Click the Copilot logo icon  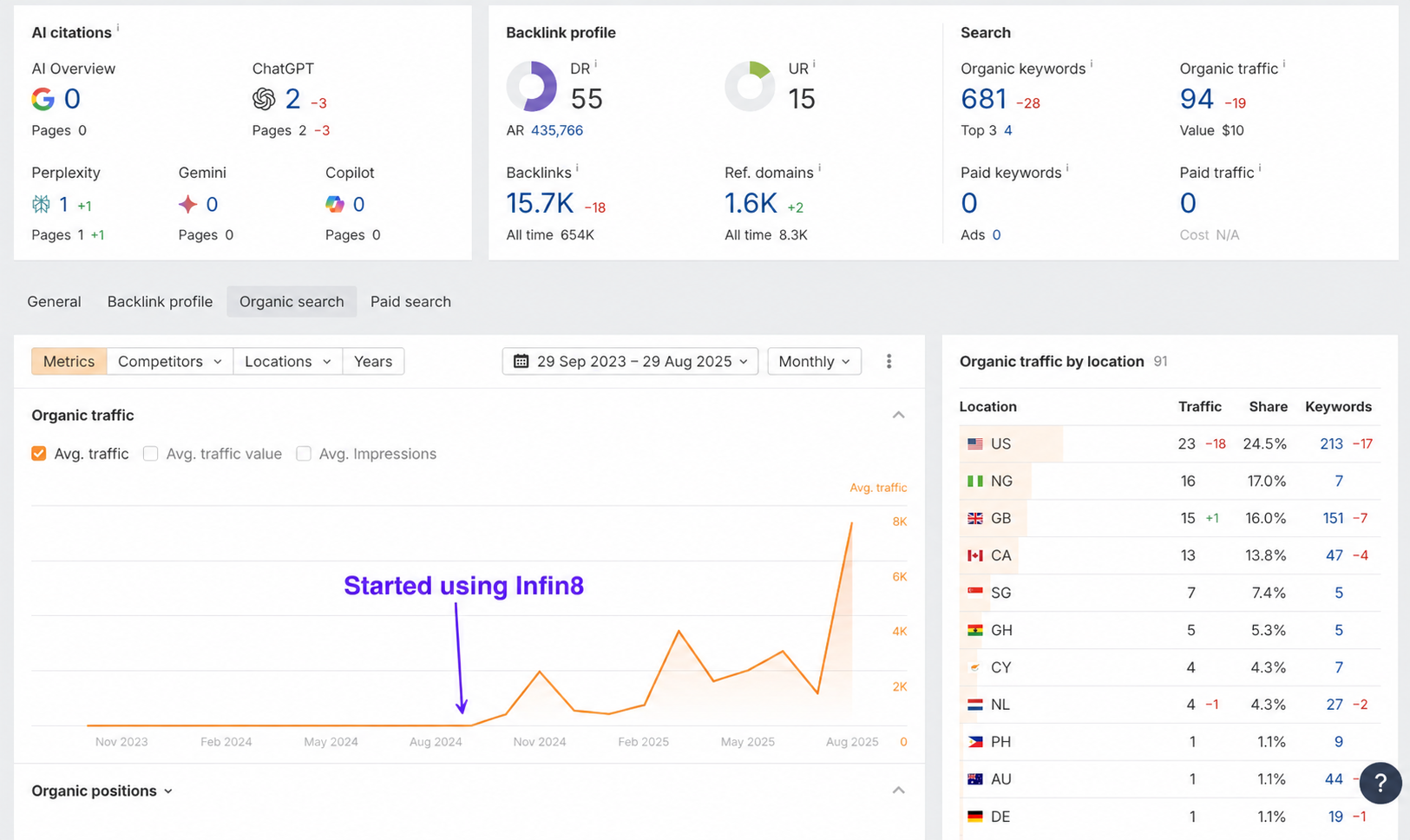(x=335, y=204)
